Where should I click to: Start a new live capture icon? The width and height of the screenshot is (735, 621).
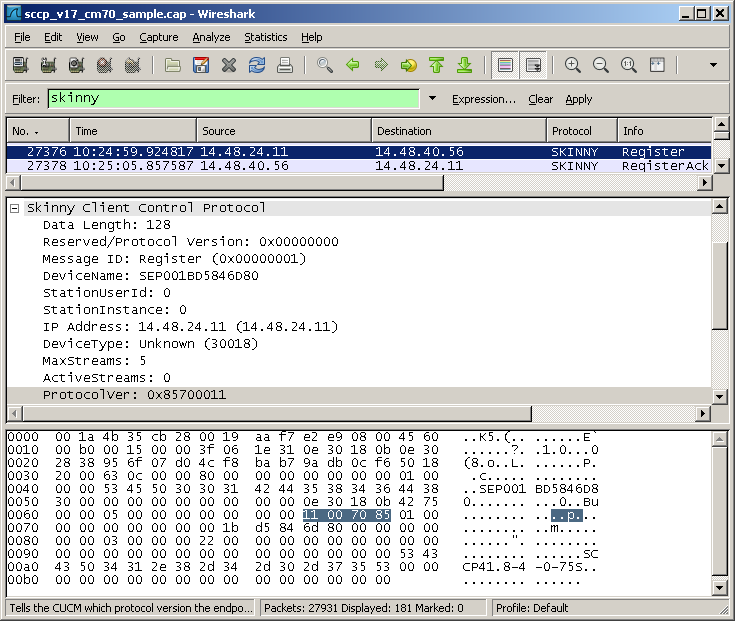point(76,65)
